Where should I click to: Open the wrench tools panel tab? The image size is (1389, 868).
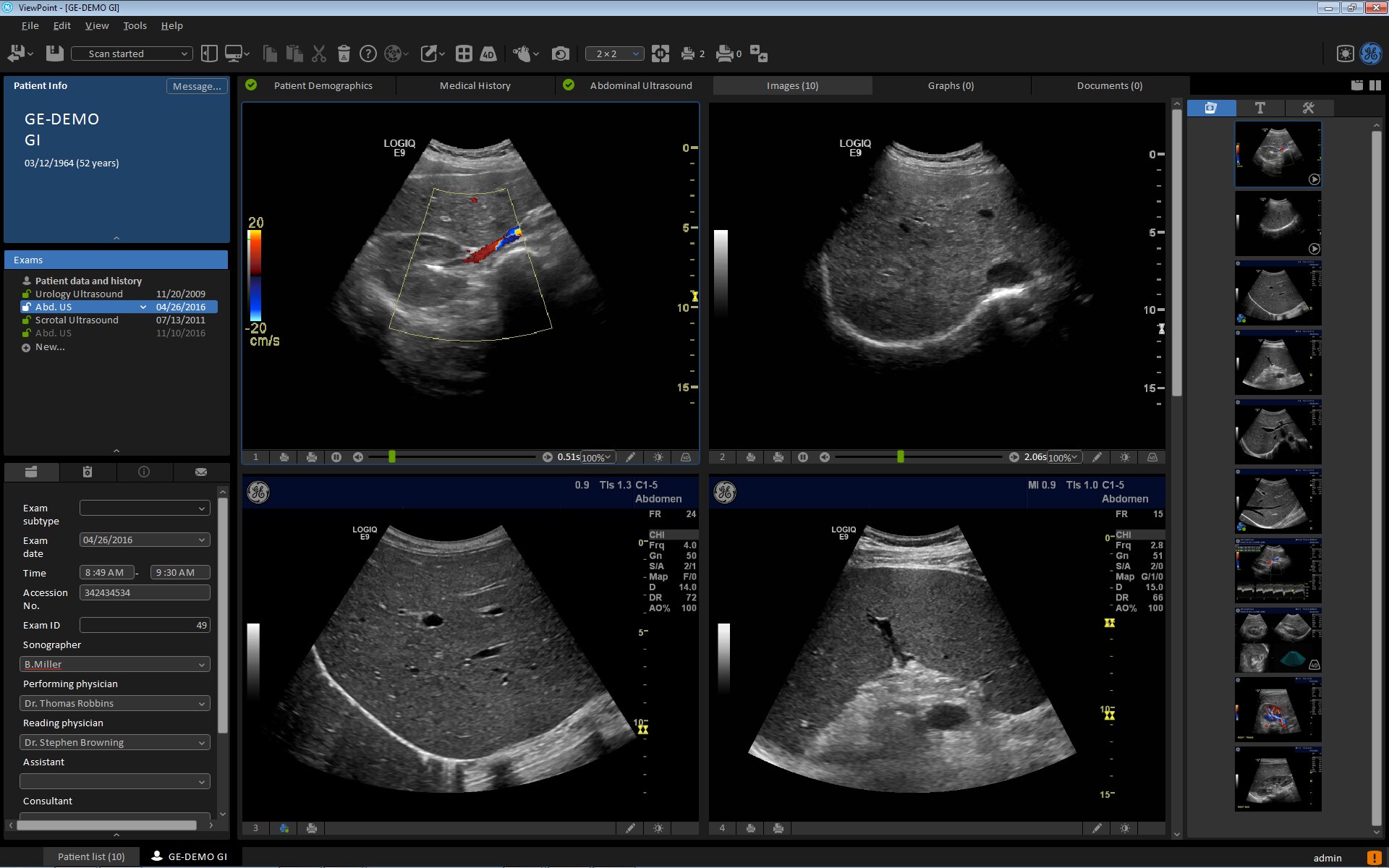[1308, 108]
